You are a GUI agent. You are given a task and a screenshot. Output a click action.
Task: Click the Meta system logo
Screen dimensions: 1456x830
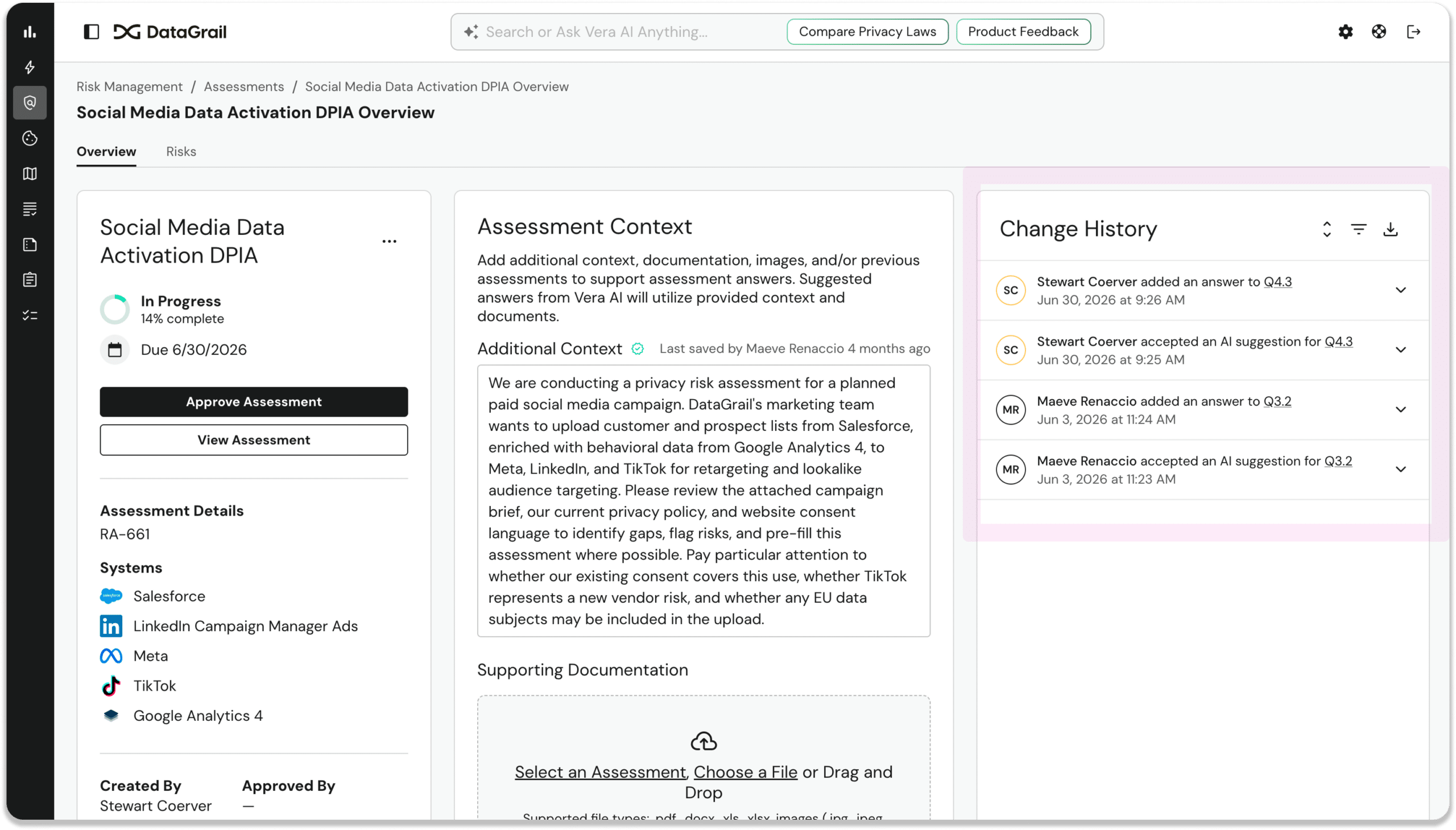coord(111,656)
